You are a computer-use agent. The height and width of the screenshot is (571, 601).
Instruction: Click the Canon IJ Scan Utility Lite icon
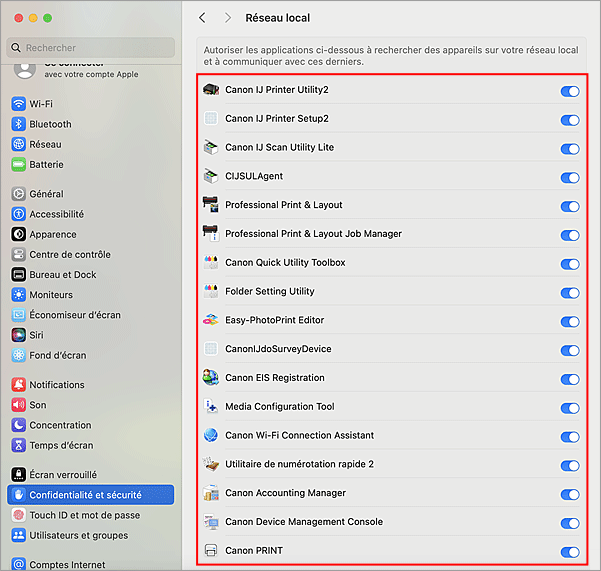[x=210, y=148]
